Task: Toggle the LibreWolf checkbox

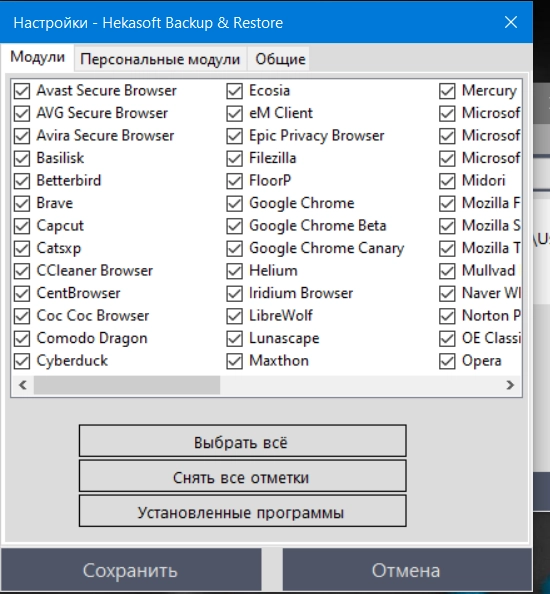Action: click(x=234, y=316)
